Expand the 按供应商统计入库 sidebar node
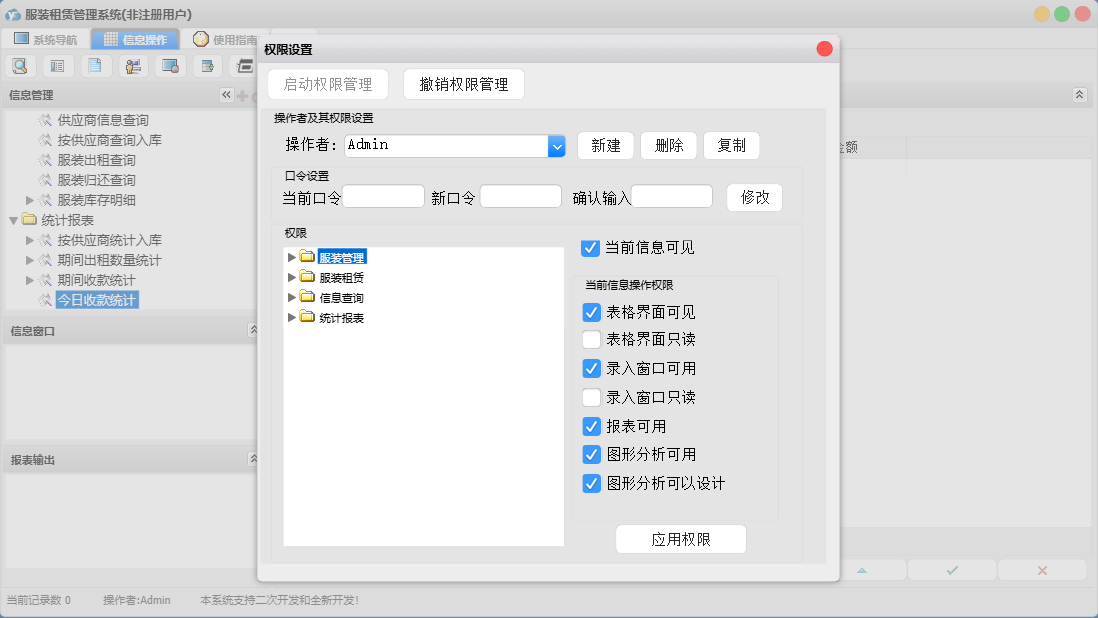The width and height of the screenshot is (1098, 618). point(29,240)
